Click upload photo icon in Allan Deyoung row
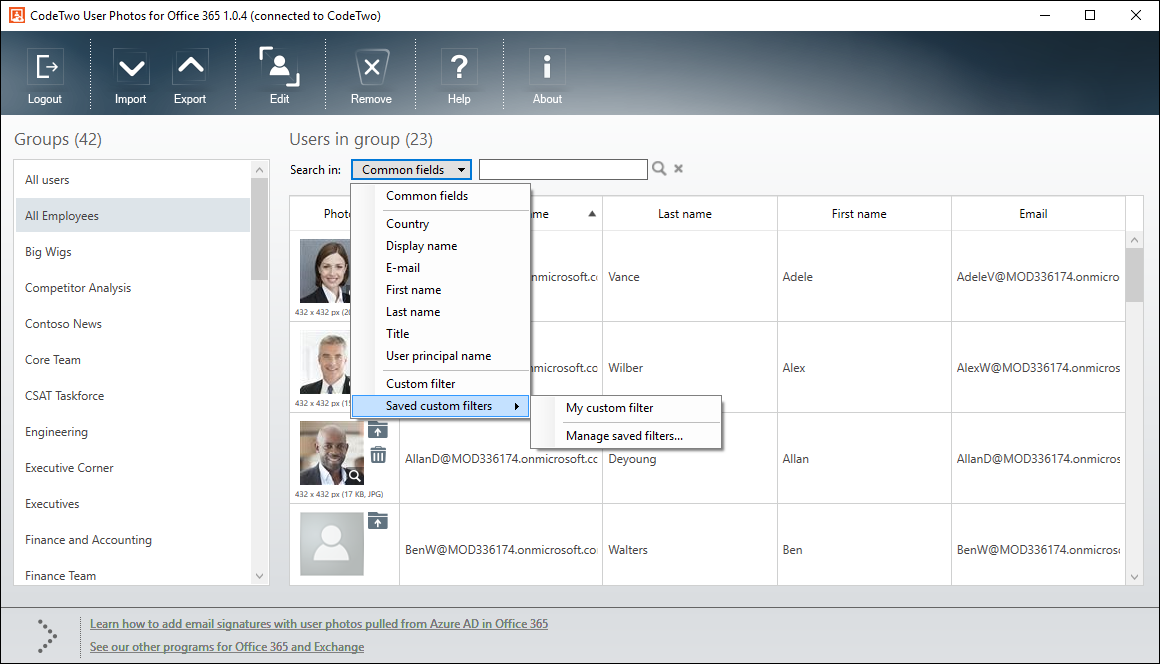Image resolution: width=1160 pixels, height=664 pixels. point(378,430)
